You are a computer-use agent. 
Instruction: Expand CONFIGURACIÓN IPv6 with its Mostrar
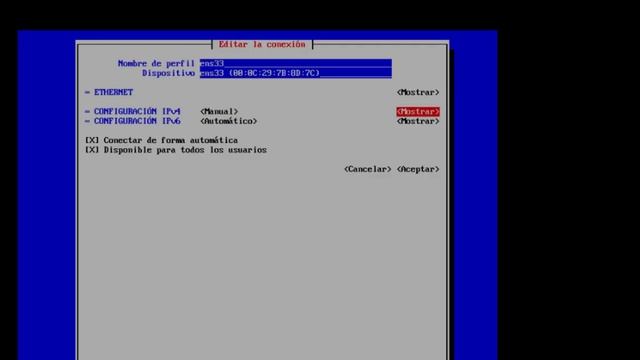418,121
